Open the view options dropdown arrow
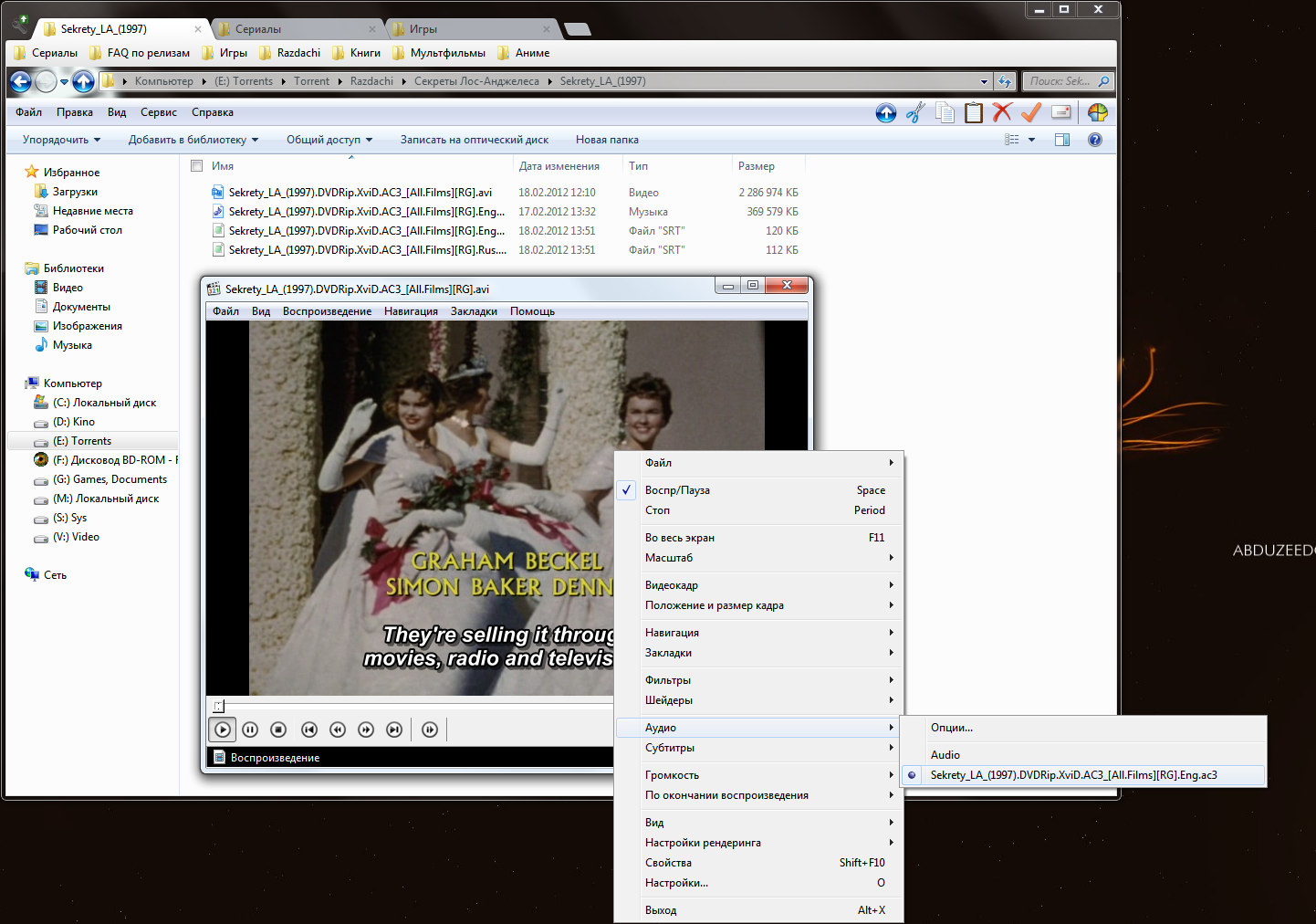Image resolution: width=1316 pixels, height=924 pixels. pos(1032,140)
